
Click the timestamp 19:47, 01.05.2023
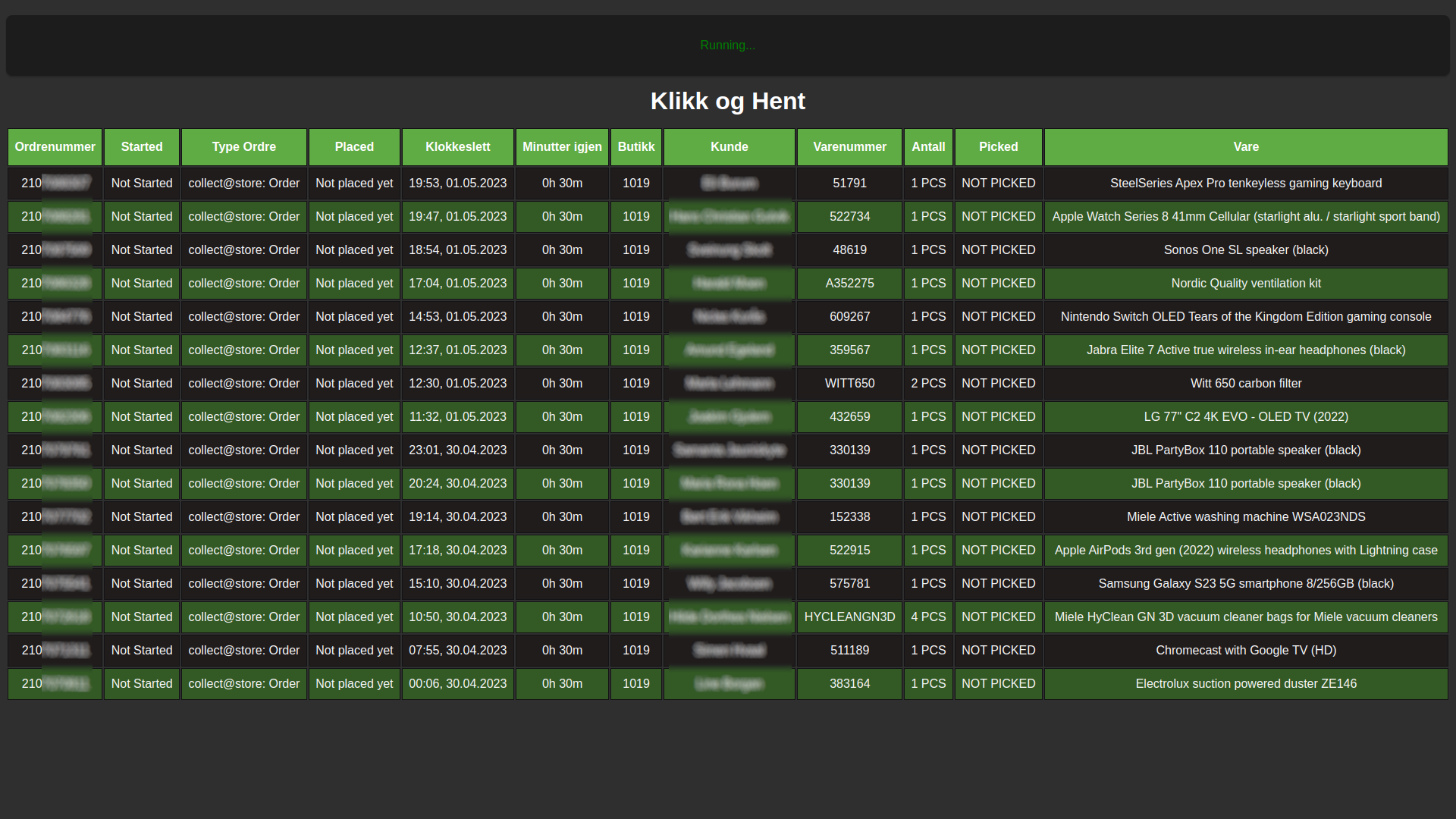458,217
